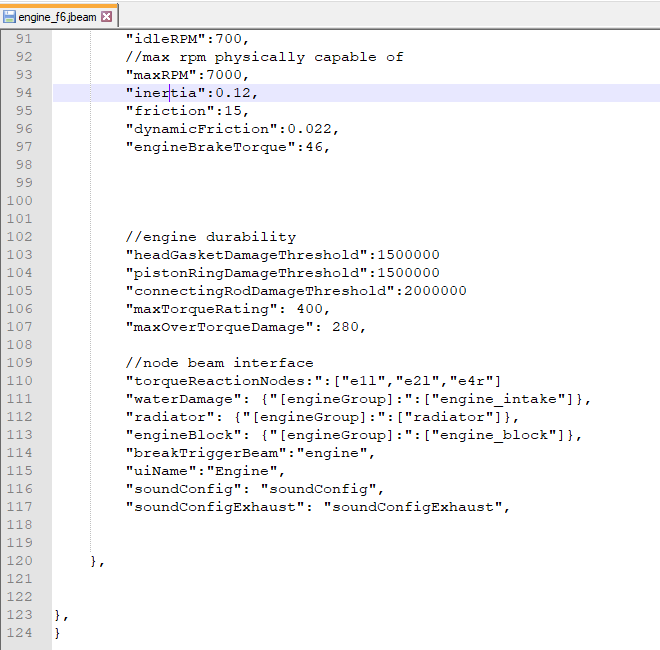
Task: Click the "connectingRodDamageThreshold":2000000 line
Action: pyautogui.click(x=296, y=291)
